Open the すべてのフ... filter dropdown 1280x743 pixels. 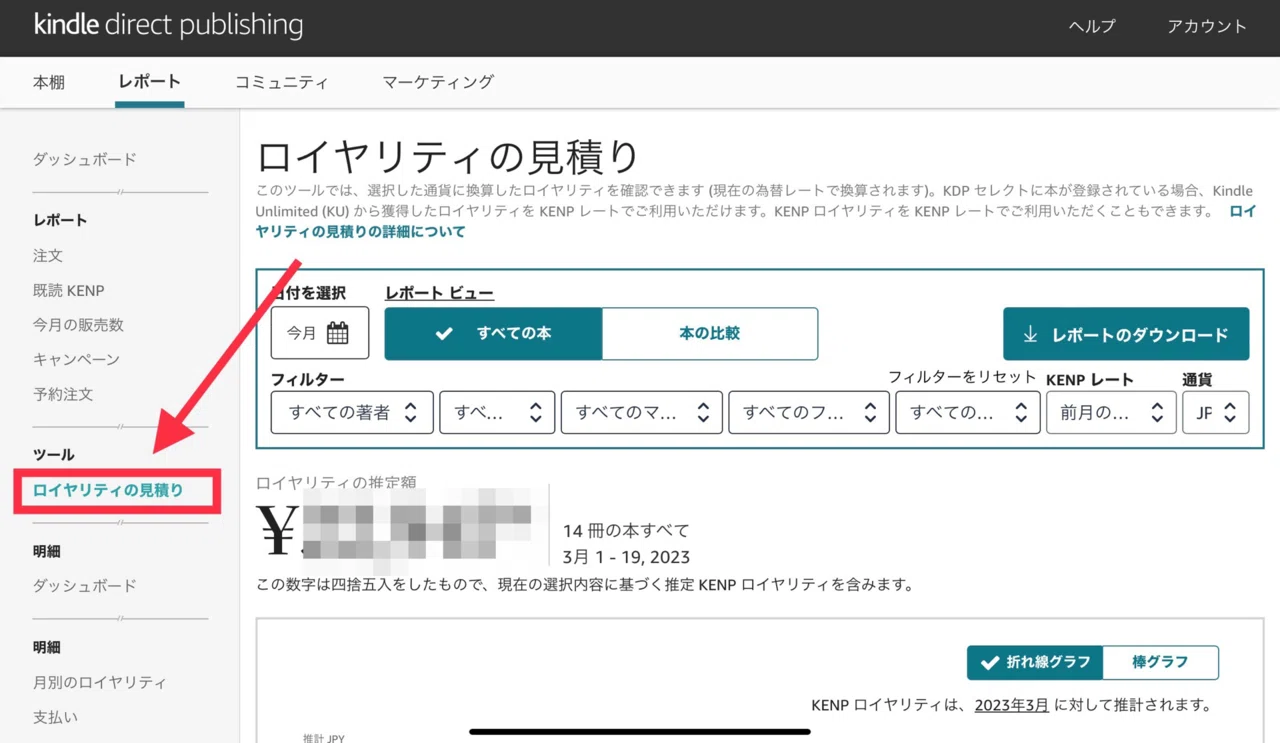point(809,412)
